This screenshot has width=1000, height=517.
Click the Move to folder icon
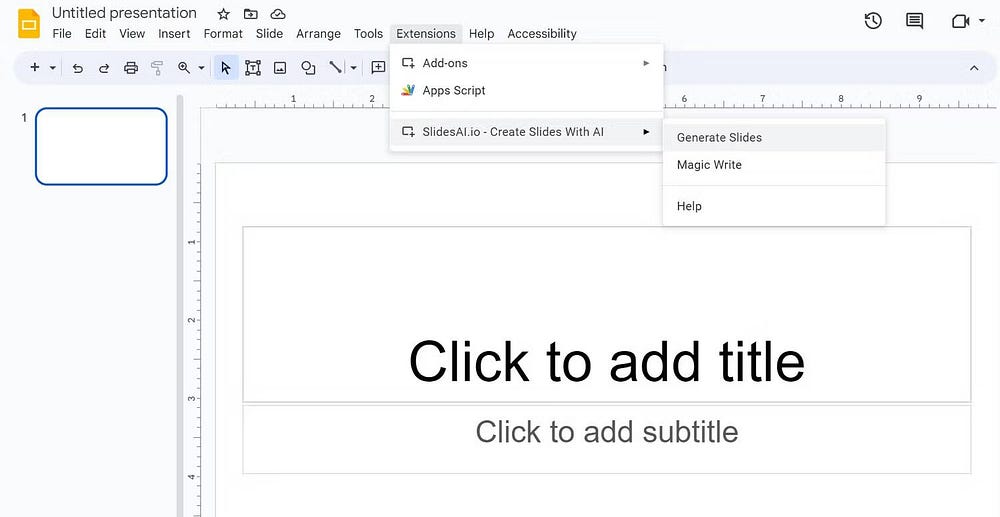251,14
